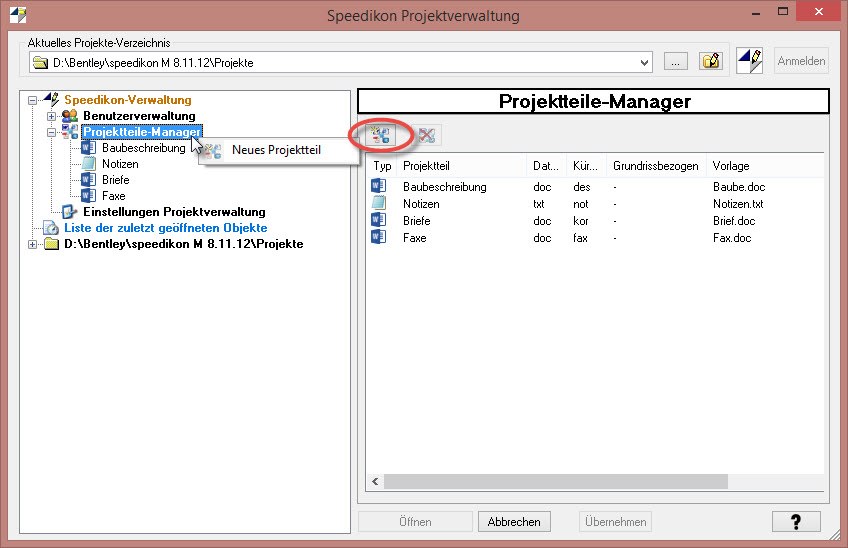Click the Einstellungen Projektverwaltung icon

70,212
